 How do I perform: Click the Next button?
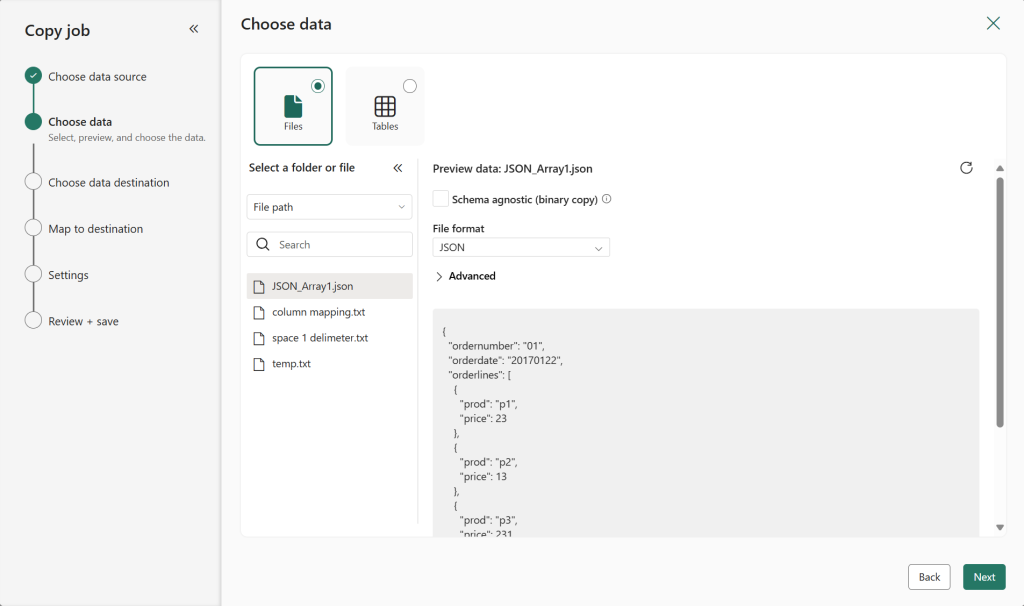pos(983,577)
